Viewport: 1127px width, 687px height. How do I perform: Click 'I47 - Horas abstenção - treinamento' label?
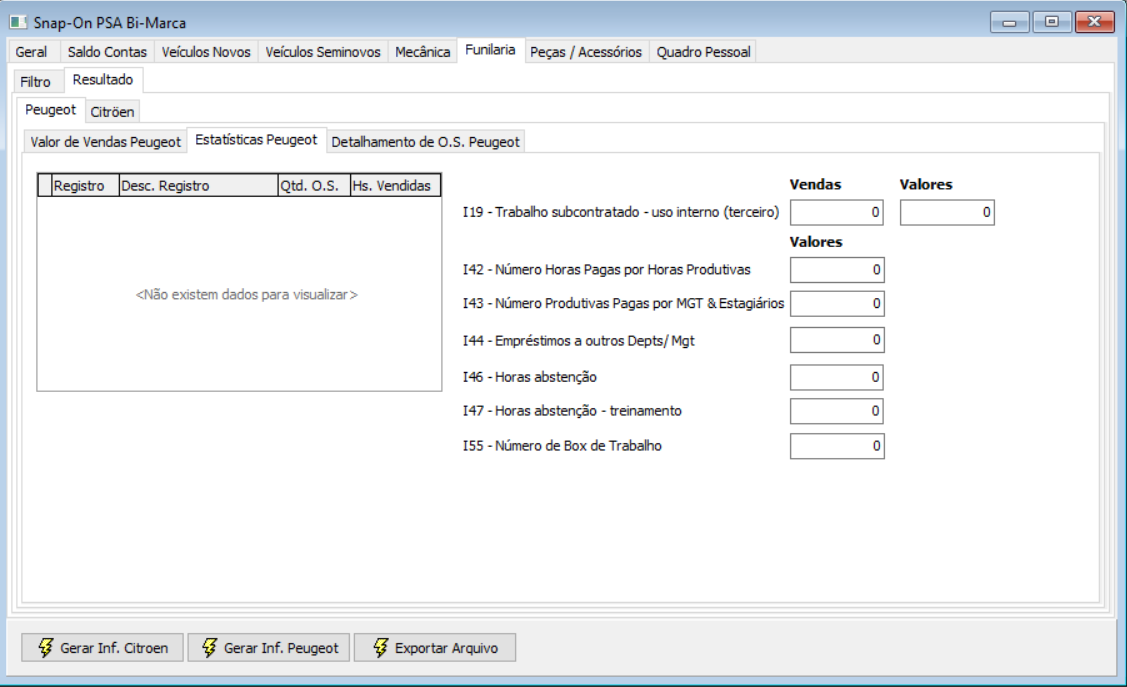click(572, 410)
